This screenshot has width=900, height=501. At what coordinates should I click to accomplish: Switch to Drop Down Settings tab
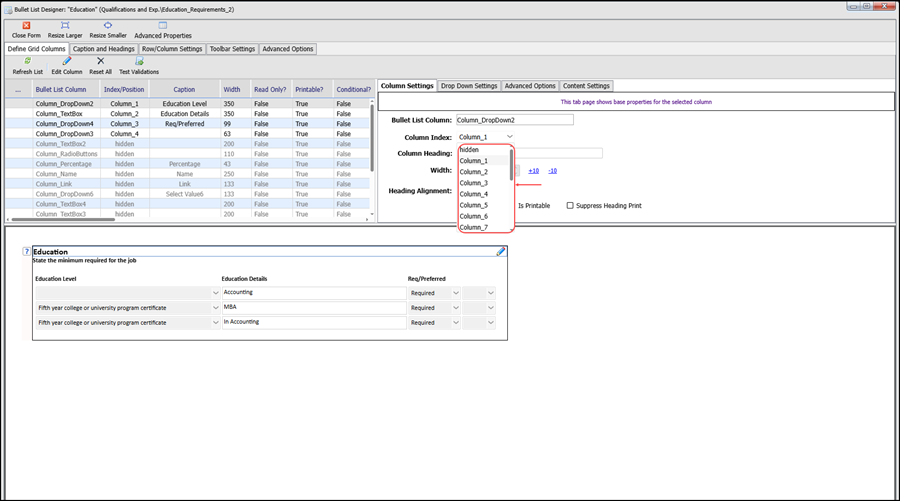pyautogui.click(x=469, y=86)
